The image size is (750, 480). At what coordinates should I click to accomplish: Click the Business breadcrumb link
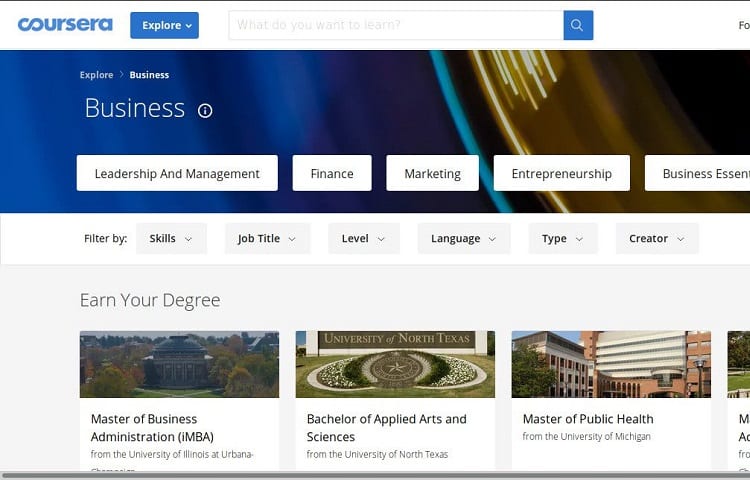(149, 75)
